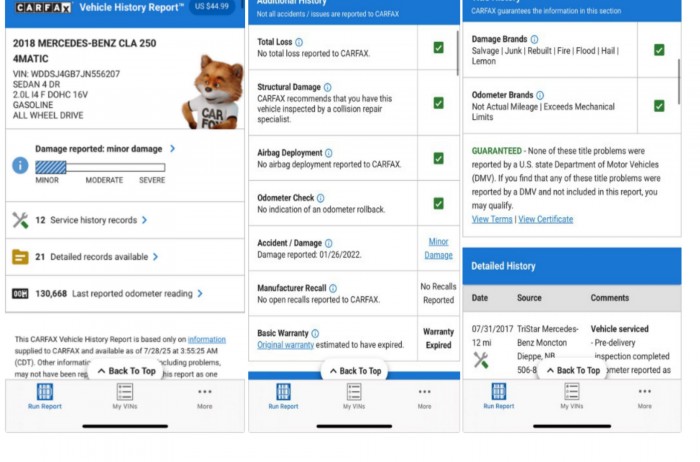Expand Last reported odometer reading chevron
700x462 pixels.
(200, 293)
